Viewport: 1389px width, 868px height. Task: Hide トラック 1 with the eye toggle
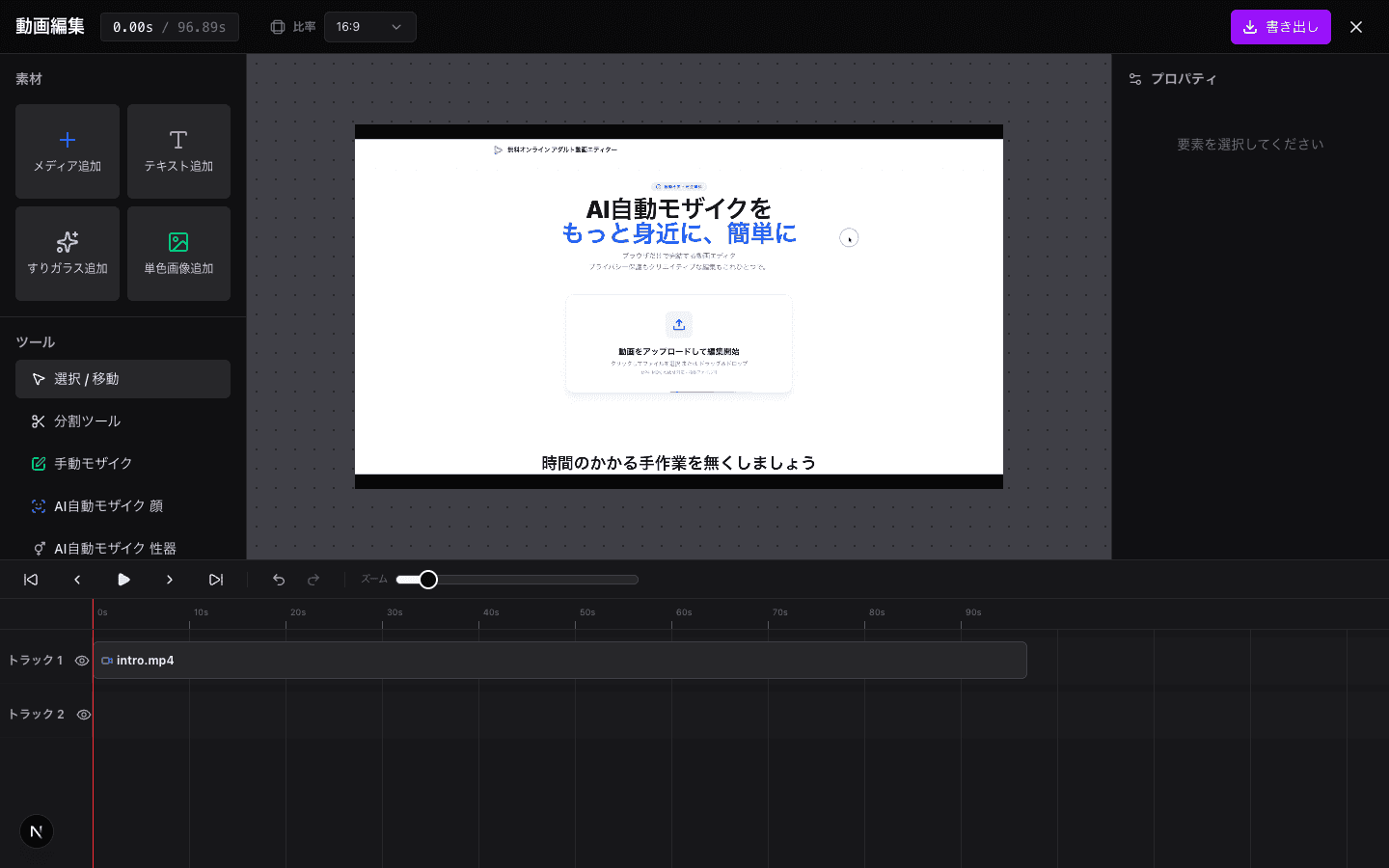coord(82,660)
